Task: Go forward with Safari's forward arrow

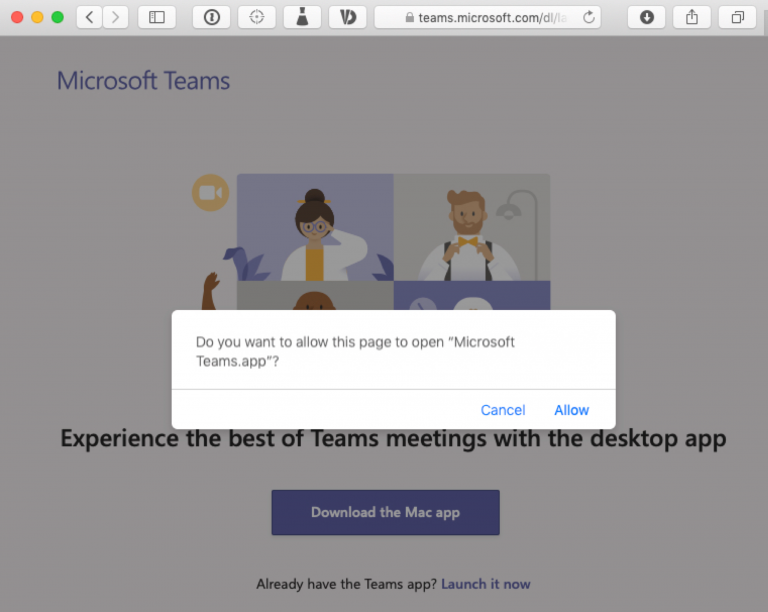Action: pyautogui.click(x=116, y=18)
